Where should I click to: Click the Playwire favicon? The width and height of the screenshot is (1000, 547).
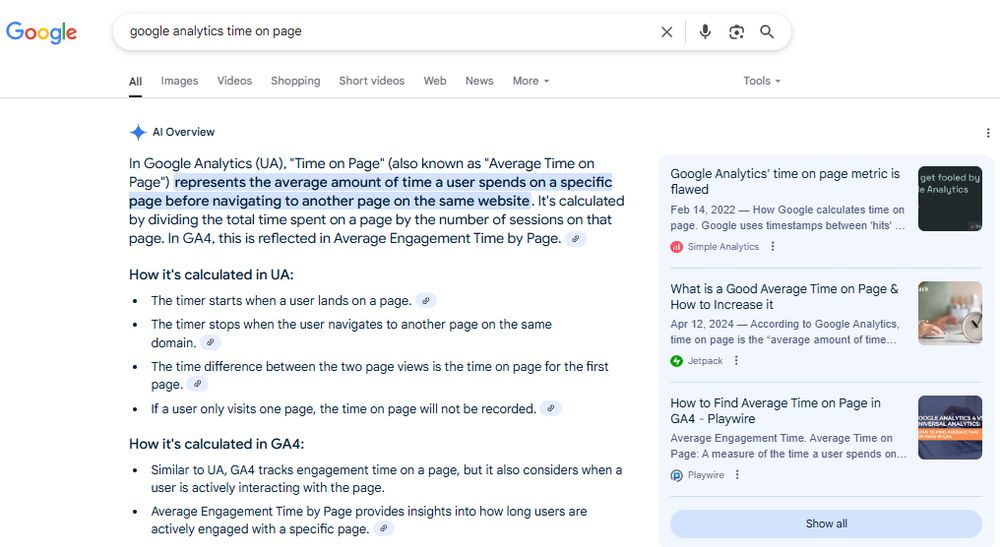coord(677,475)
